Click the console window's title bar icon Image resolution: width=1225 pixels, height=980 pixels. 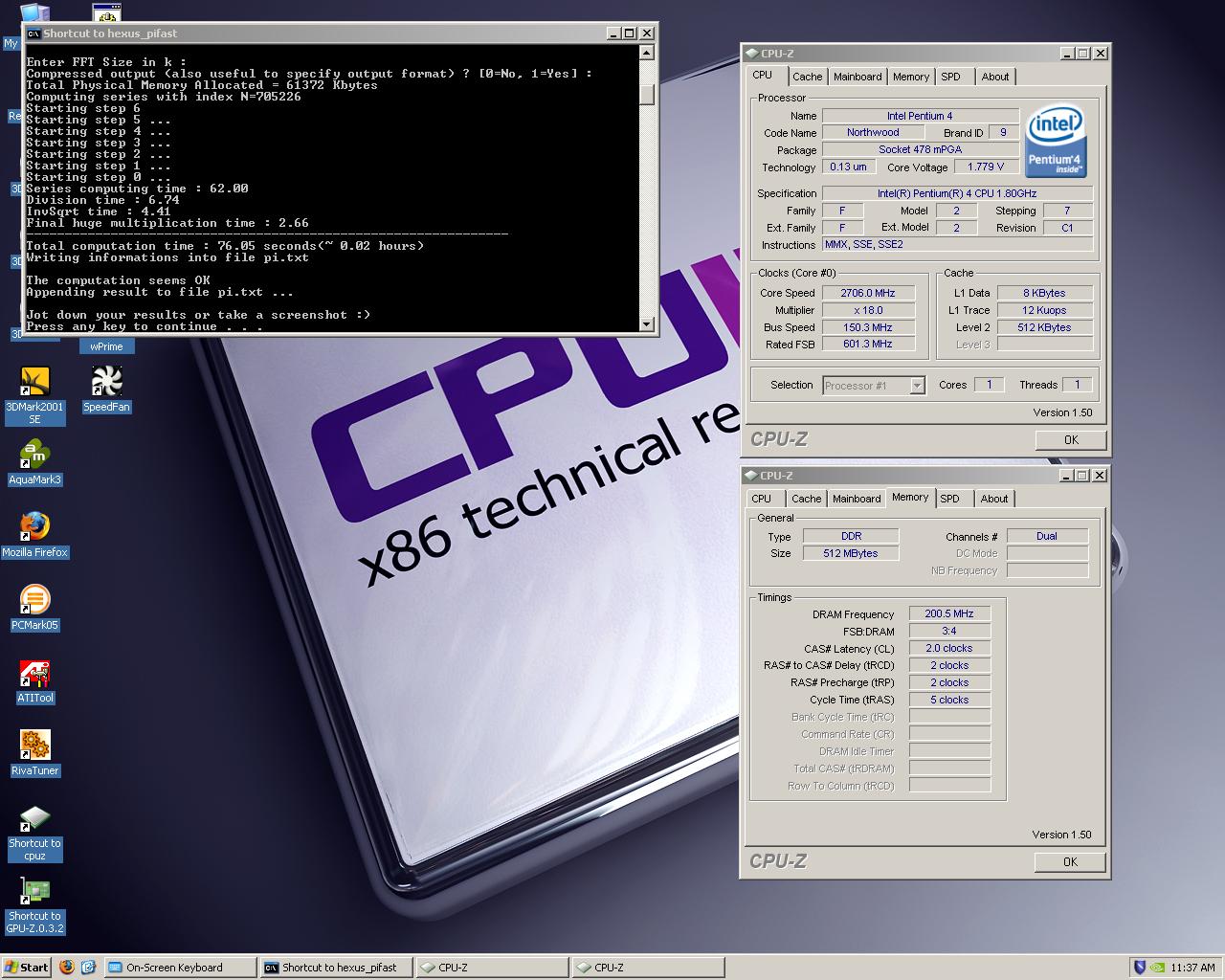[x=33, y=33]
